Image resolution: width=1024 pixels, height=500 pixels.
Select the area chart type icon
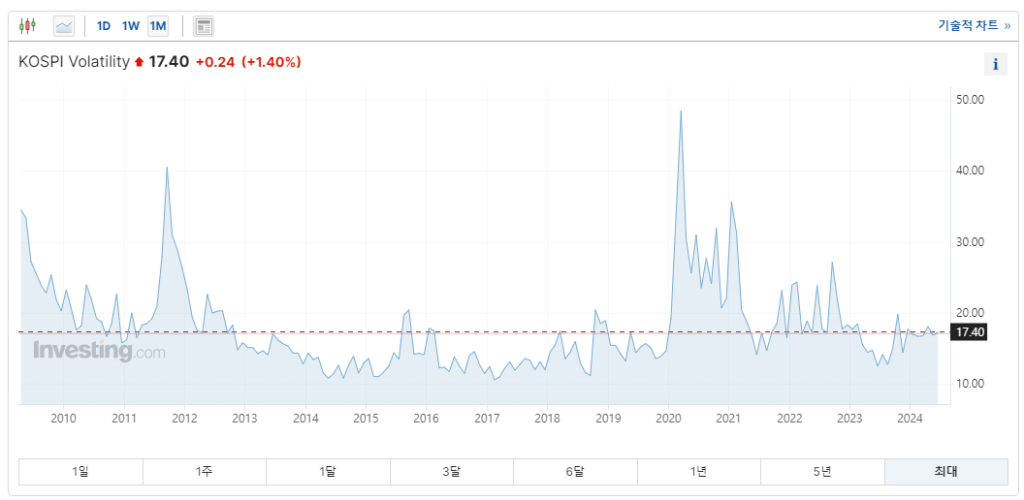(64, 26)
